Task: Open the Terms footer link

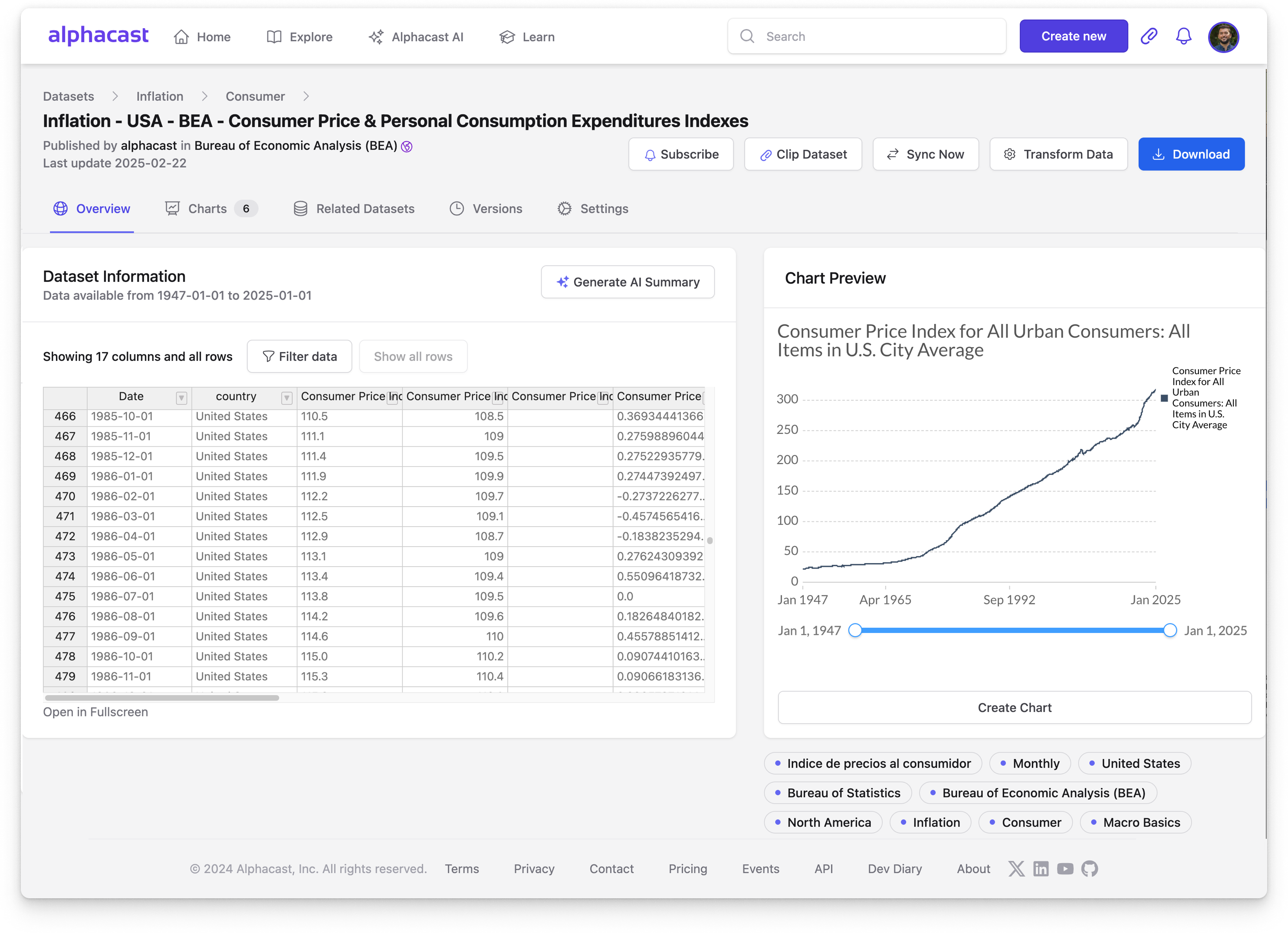Action: tap(462, 869)
